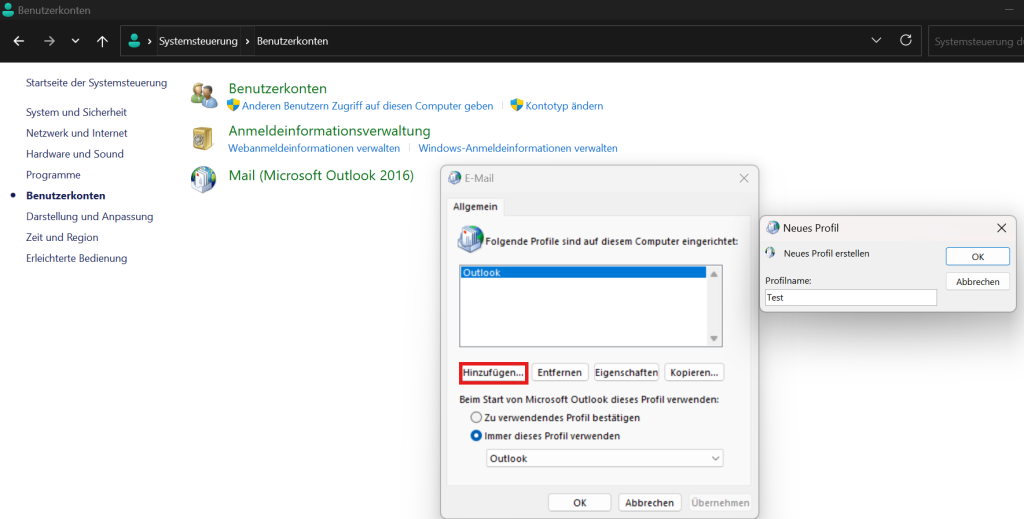Open the Outlook profile dropdown

[604, 458]
